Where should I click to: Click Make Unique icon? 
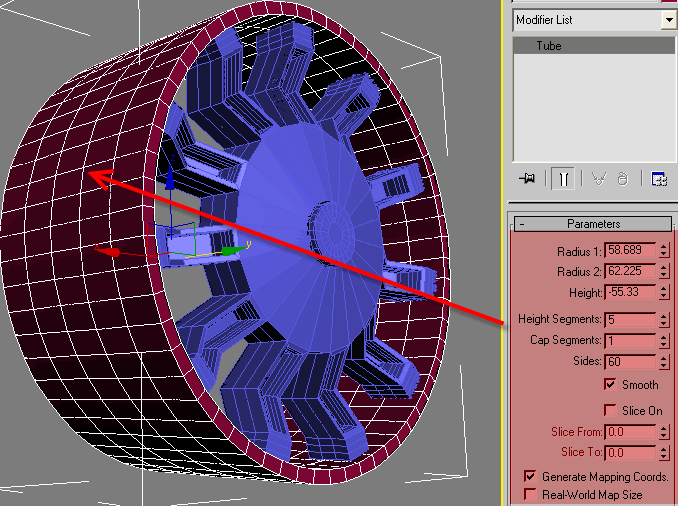600,178
